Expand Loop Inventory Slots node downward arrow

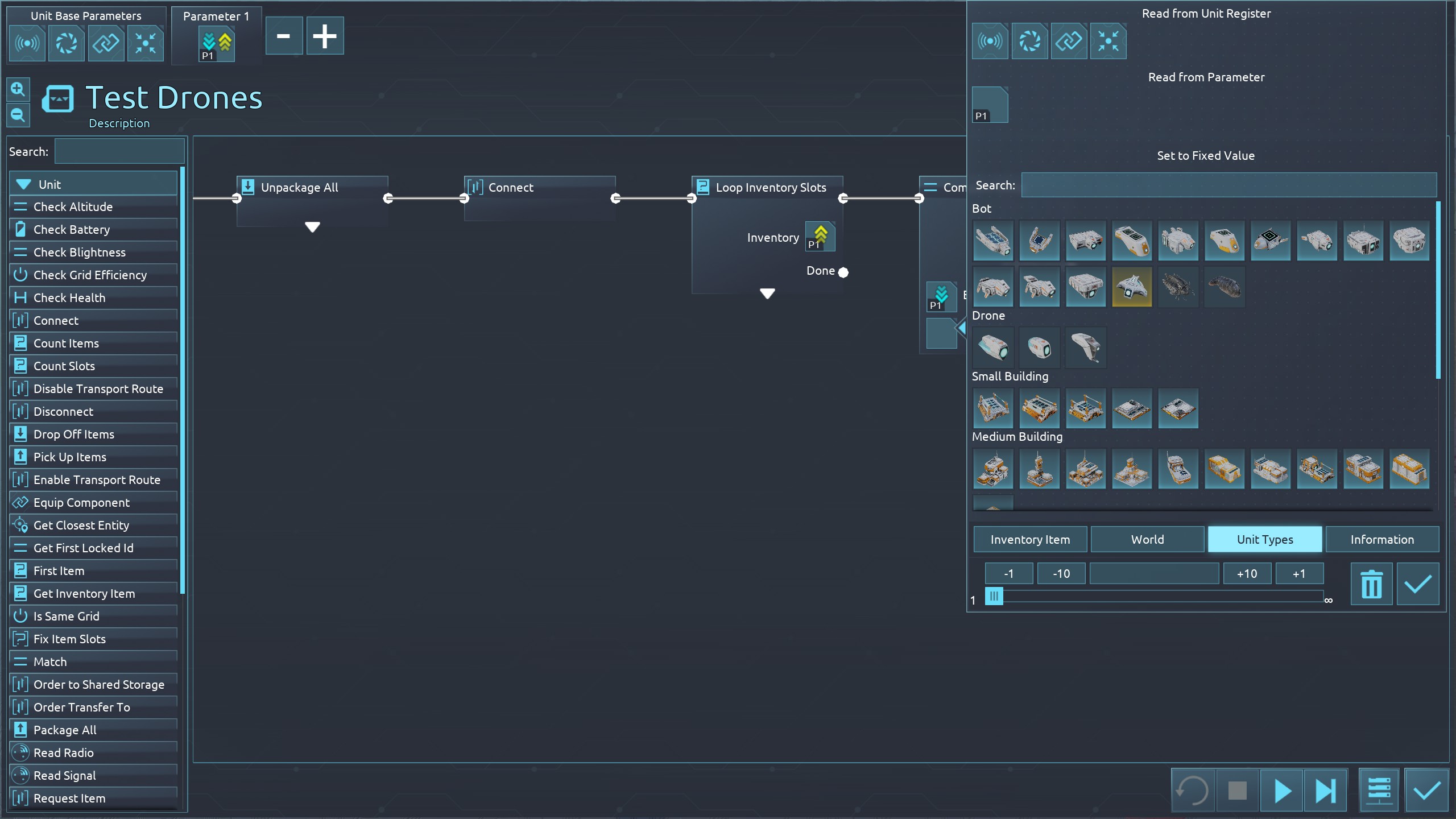767,293
